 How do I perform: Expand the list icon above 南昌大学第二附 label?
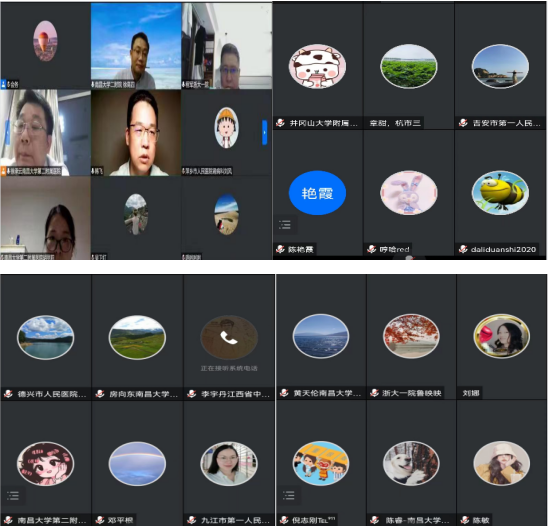13,496
